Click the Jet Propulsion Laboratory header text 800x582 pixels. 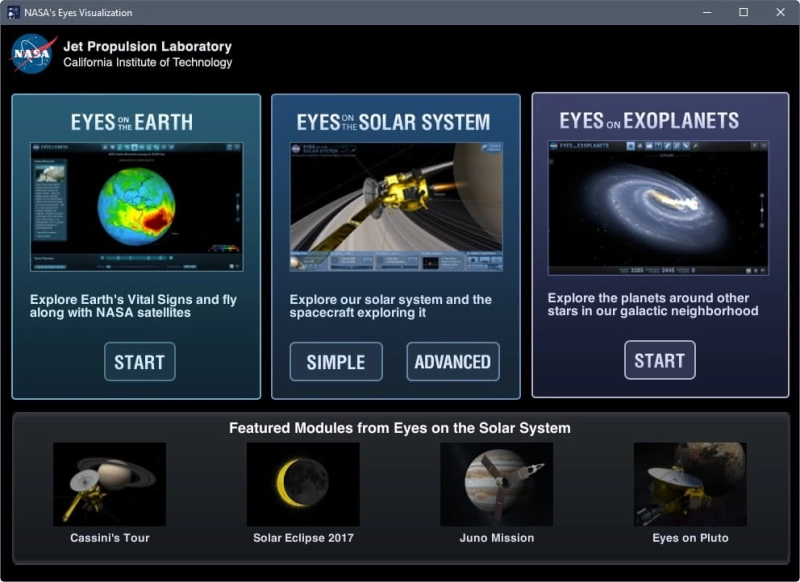pyautogui.click(x=147, y=47)
